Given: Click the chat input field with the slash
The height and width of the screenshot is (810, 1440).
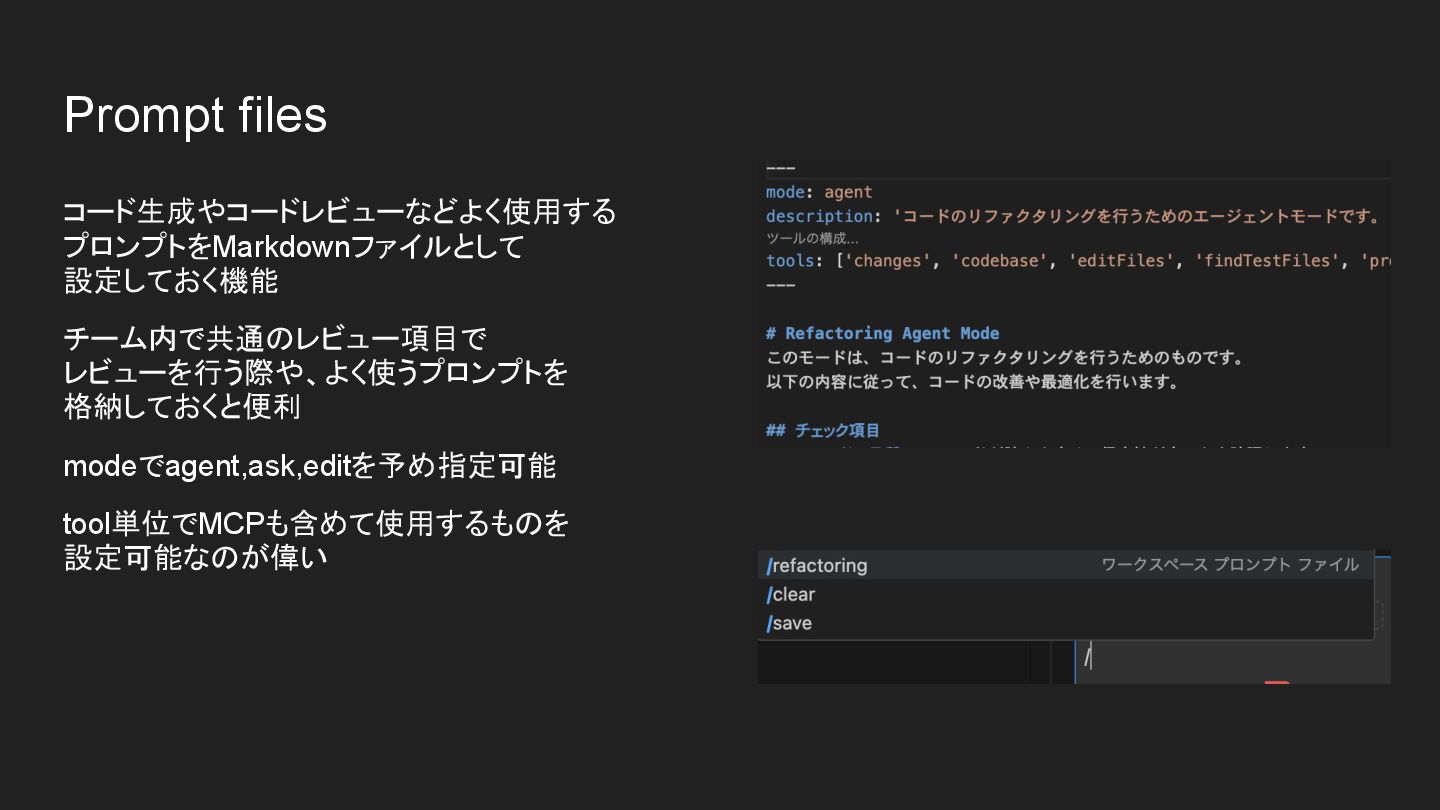Looking at the screenshot, I should coord(1232,658).
